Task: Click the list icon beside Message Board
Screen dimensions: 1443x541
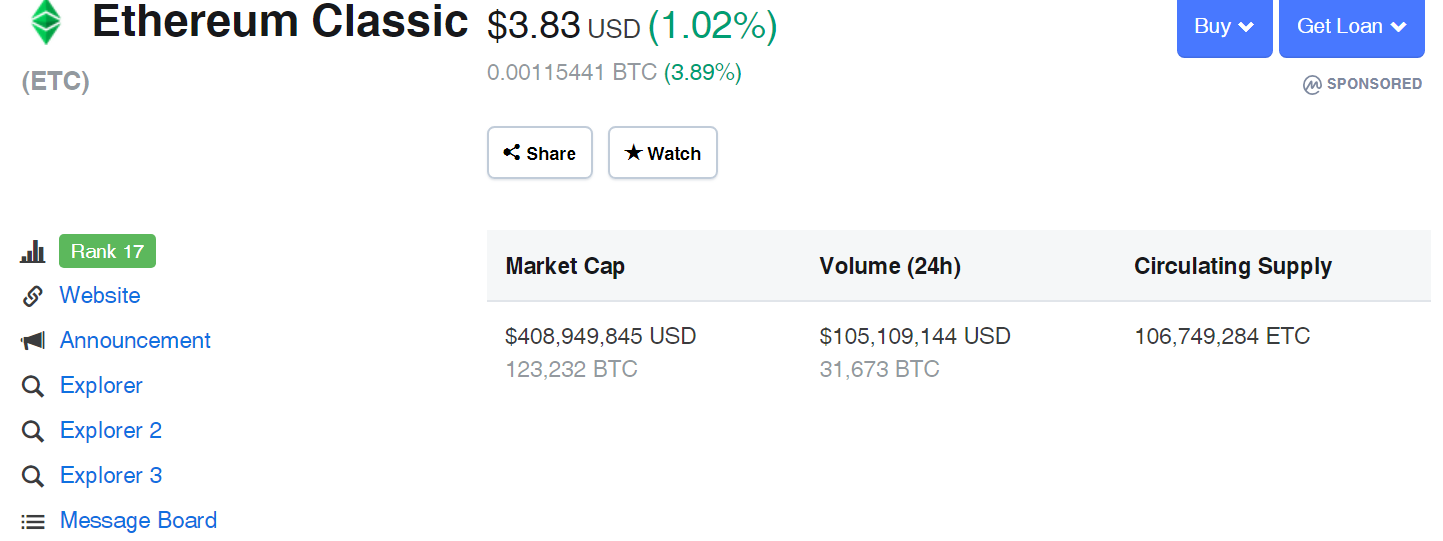Action: coord(33,521)
